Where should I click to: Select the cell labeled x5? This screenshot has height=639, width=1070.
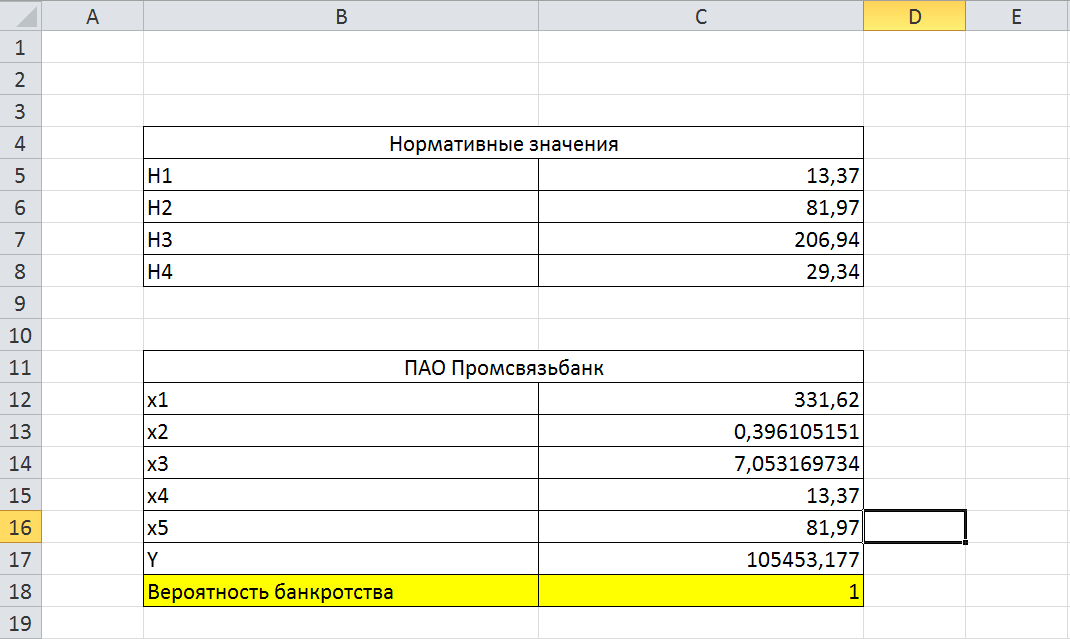[x=341, y=527]
